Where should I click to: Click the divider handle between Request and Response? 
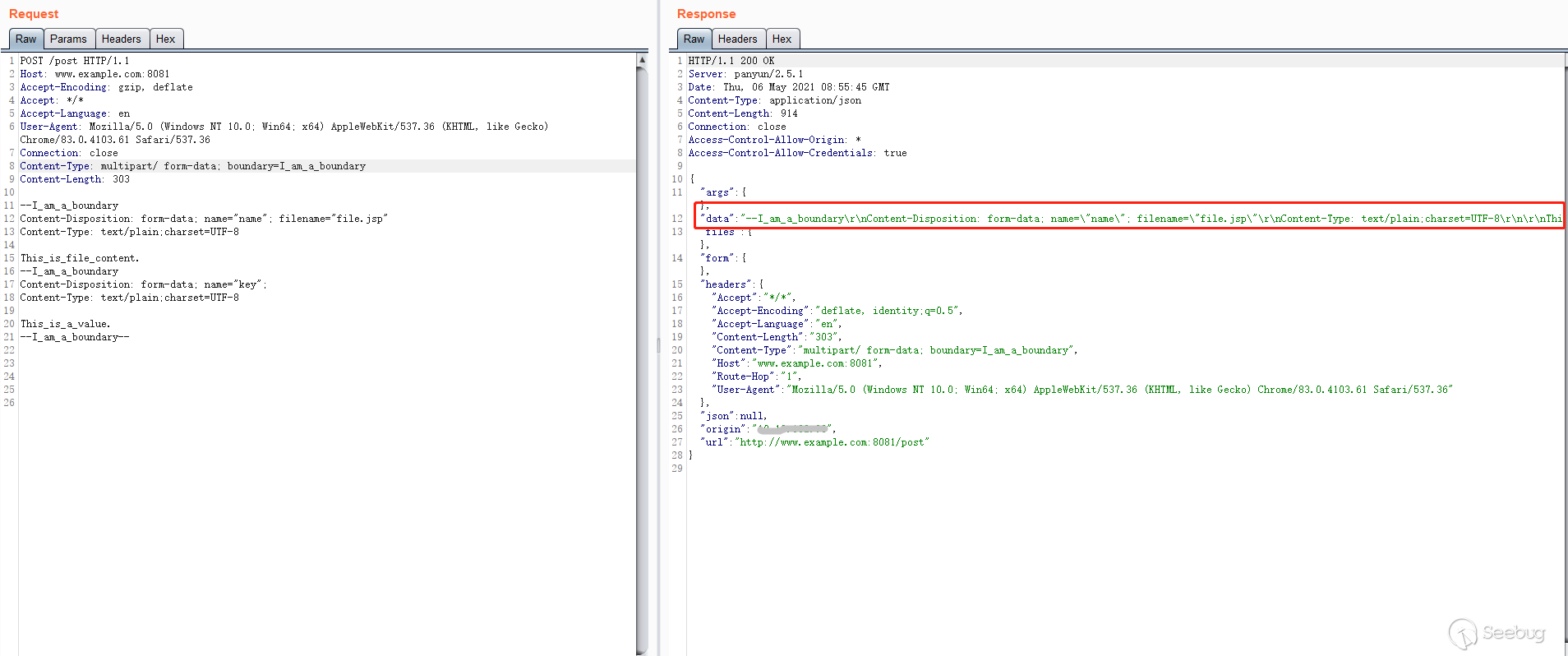pyautogui.click(x=658, y=345)
